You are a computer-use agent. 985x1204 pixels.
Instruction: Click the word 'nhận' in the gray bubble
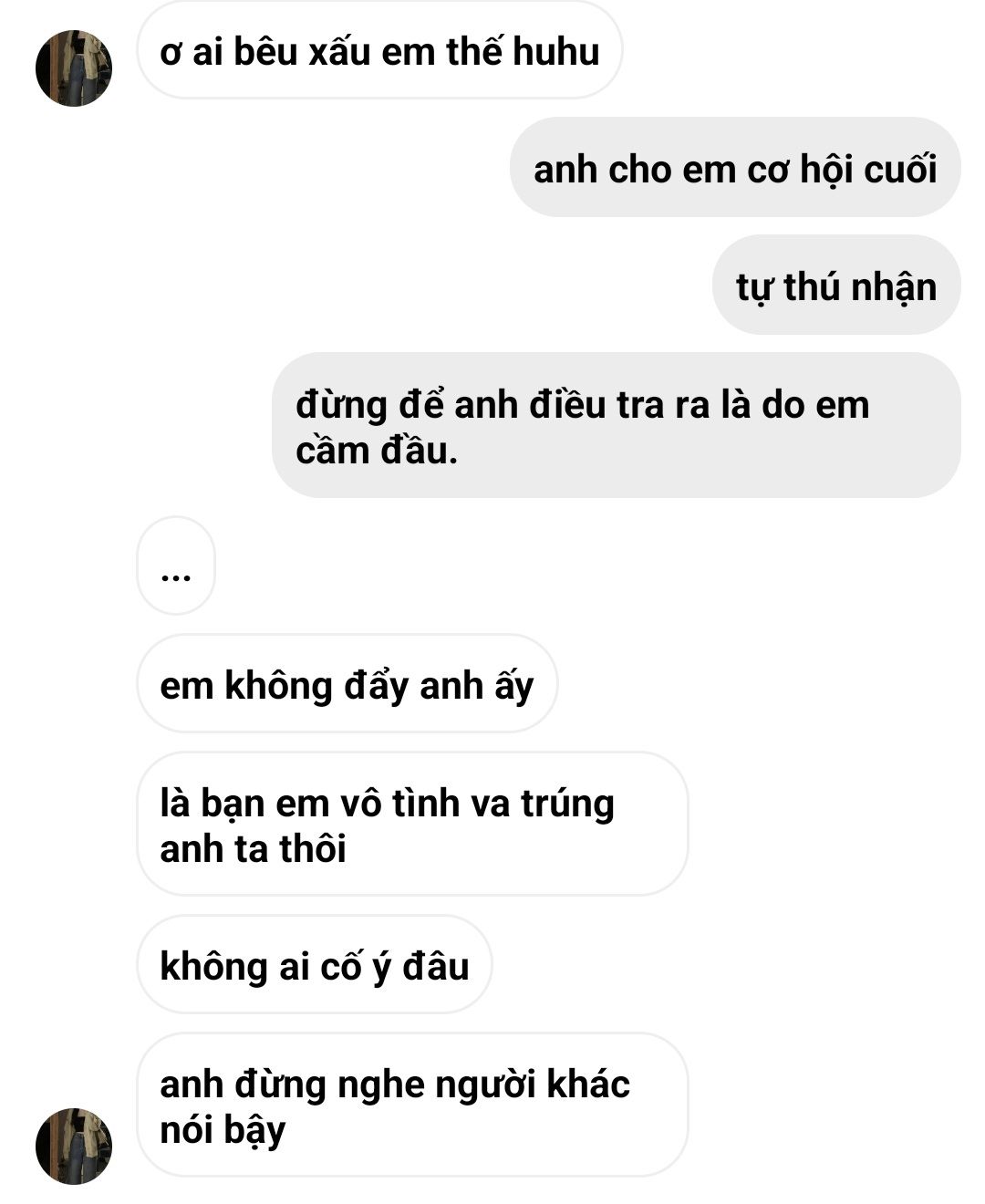click(x=895, y=288)
